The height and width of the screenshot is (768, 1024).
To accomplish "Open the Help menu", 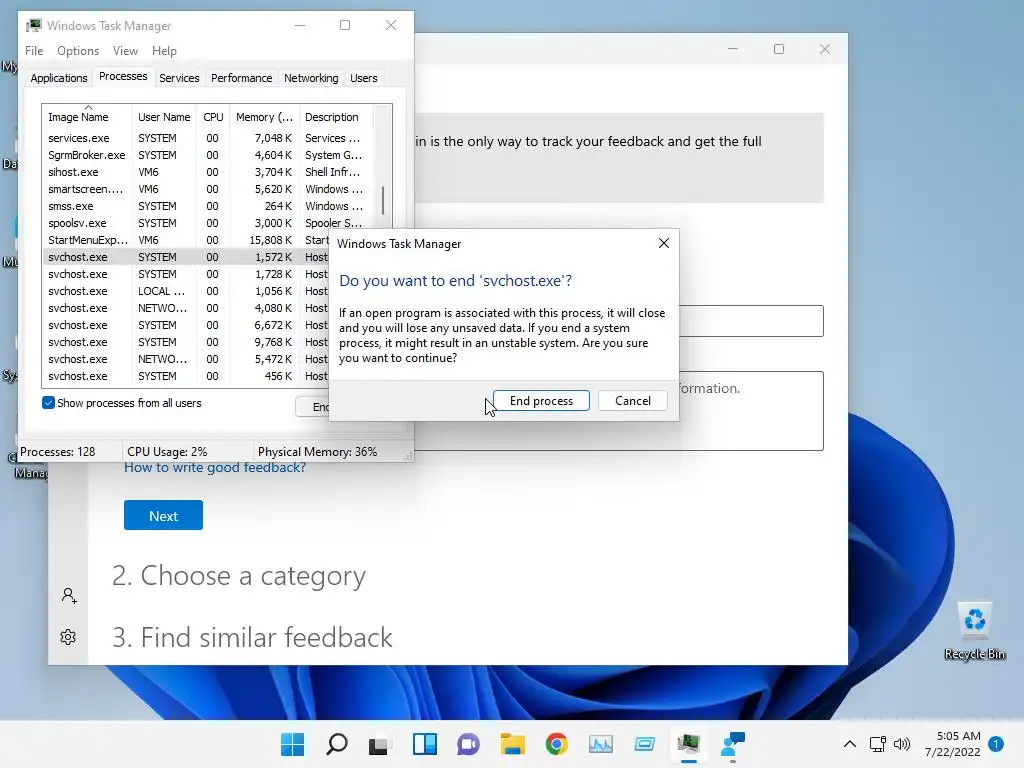I will (x=164, y=51).
